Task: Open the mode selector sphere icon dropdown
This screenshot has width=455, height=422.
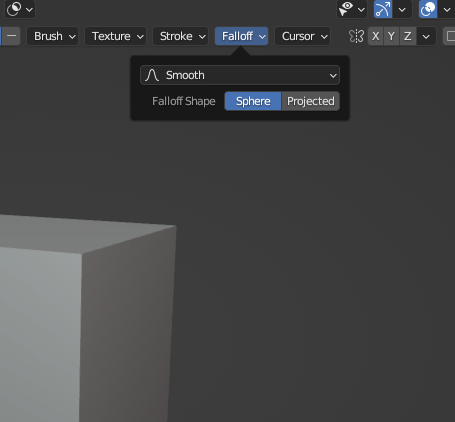Action: click(x=20, y=9)
